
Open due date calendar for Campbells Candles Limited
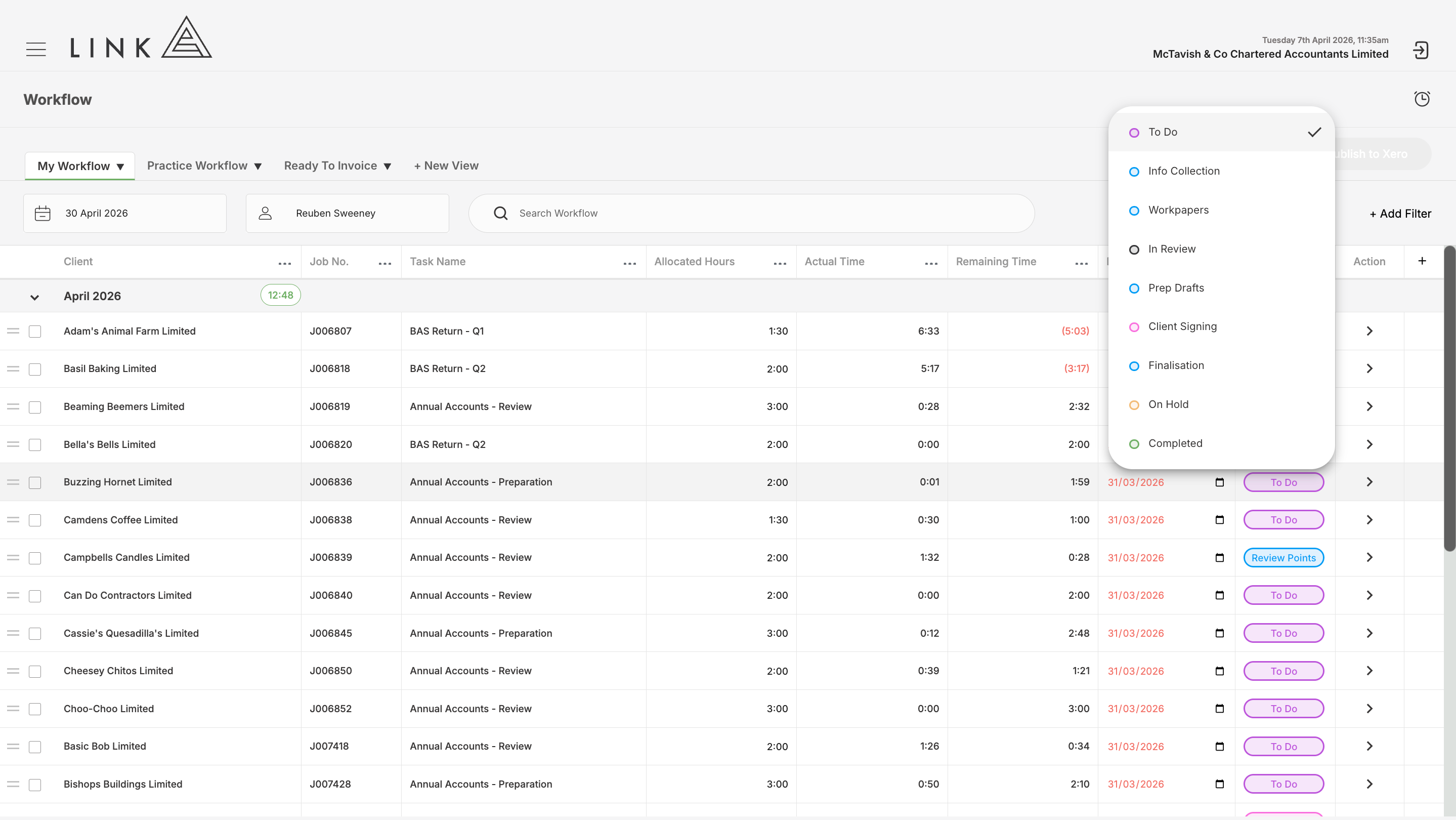coord(1220,558)
